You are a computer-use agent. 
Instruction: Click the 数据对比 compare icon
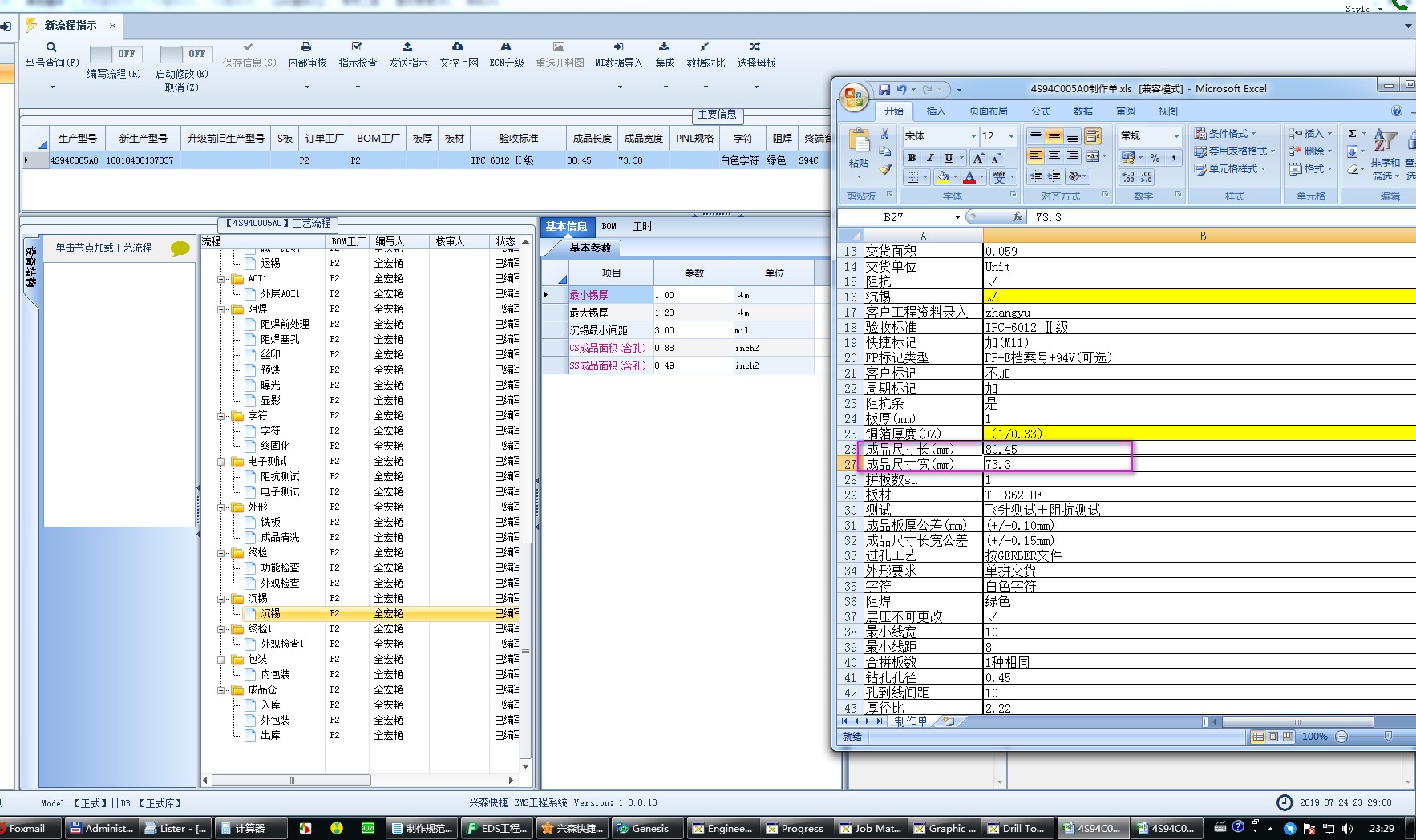pyautogui.click(x=704, y=47)
